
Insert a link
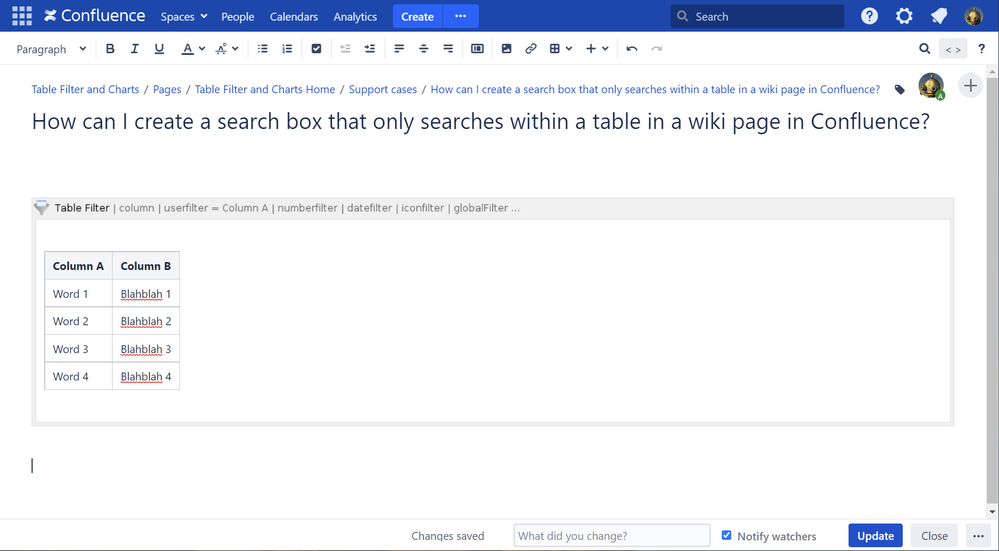tap(531, 48)
